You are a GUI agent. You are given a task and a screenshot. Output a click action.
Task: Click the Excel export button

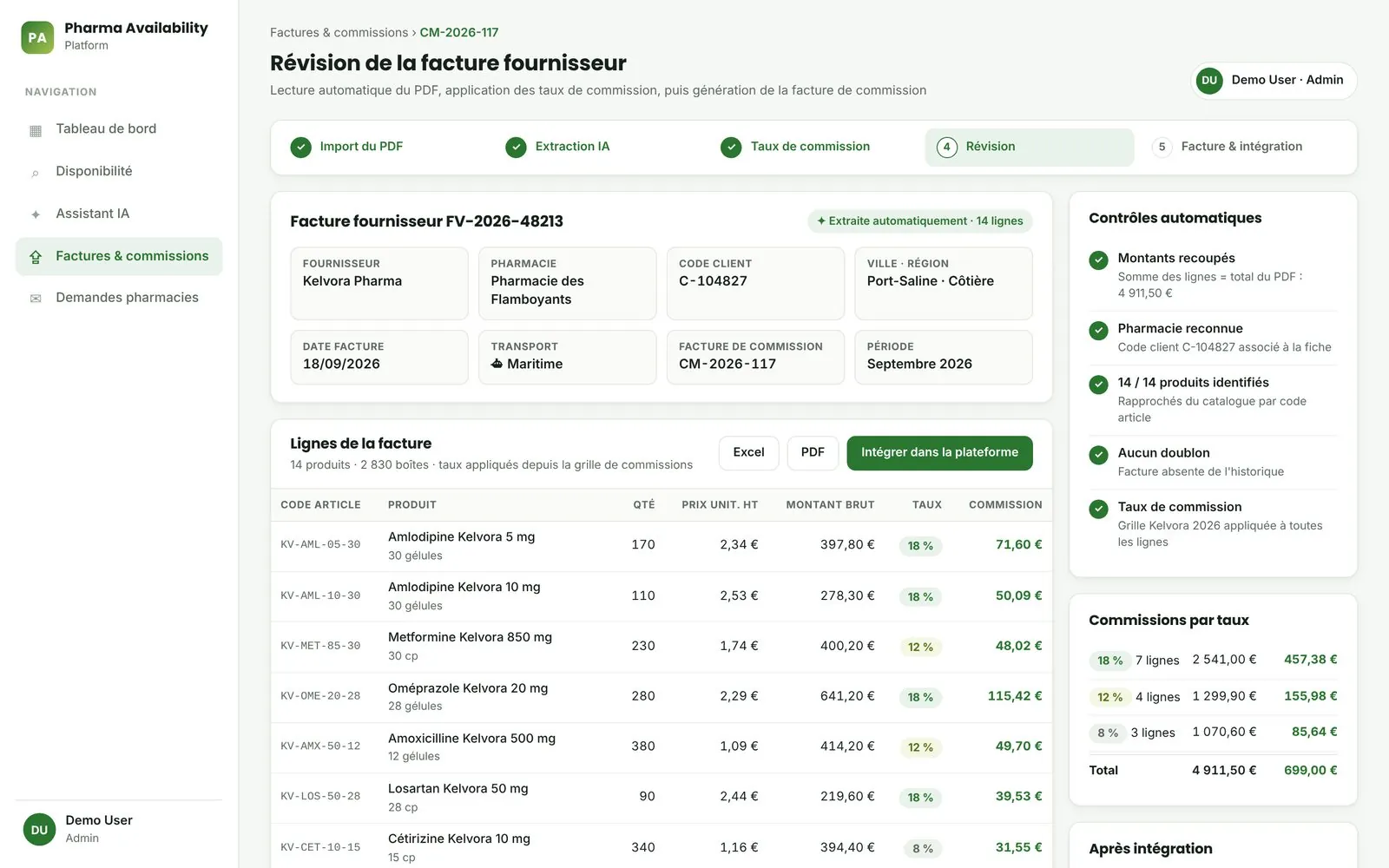[748, 453]
